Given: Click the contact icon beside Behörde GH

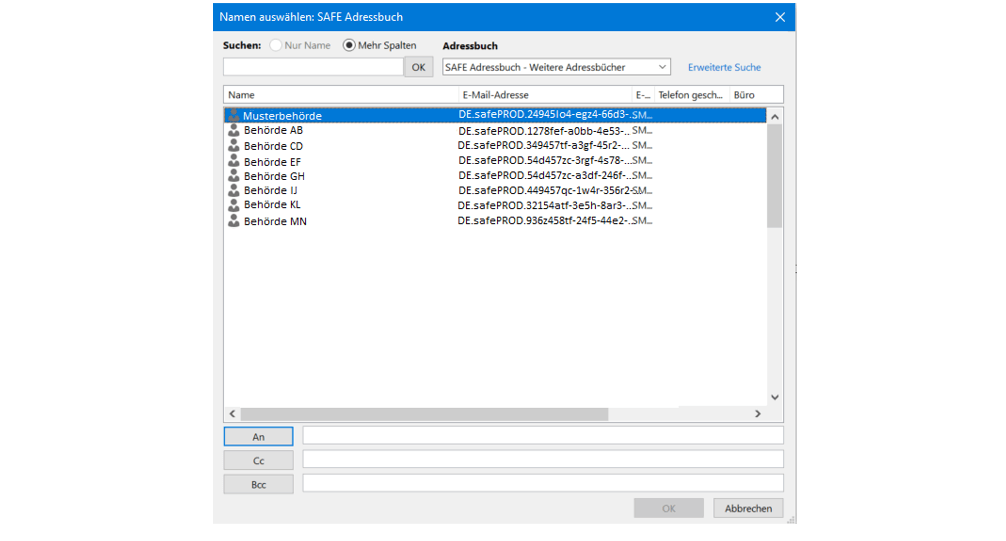Looking at the screenshot, I should click(x=234, y=176).
